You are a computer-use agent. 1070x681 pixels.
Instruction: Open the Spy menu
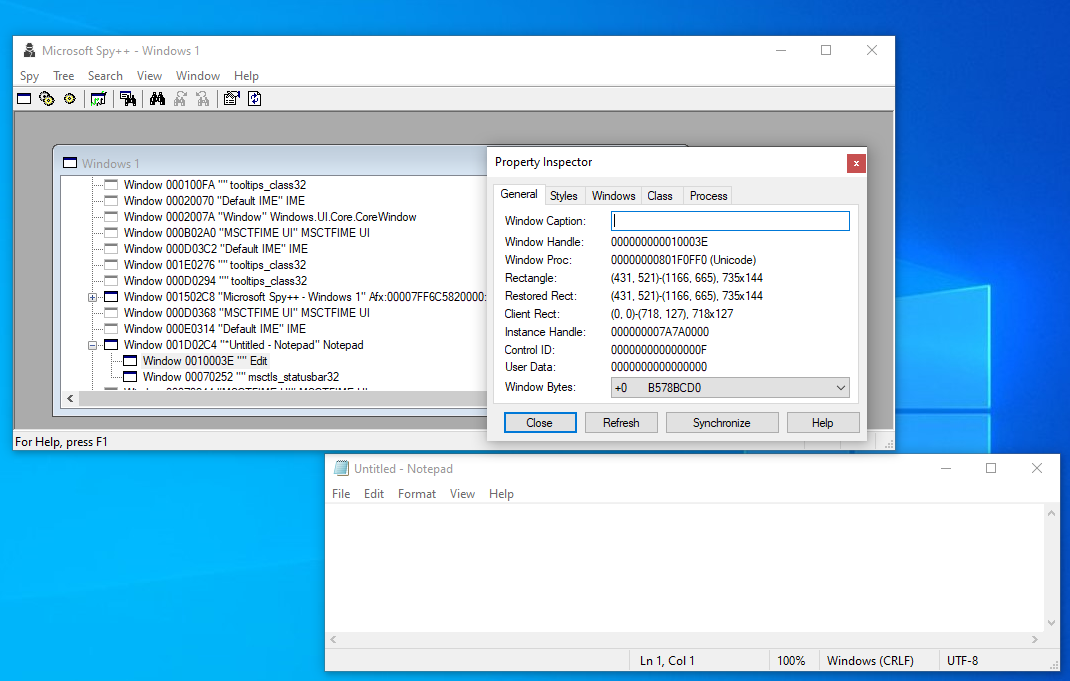click(x=29, y=76)
